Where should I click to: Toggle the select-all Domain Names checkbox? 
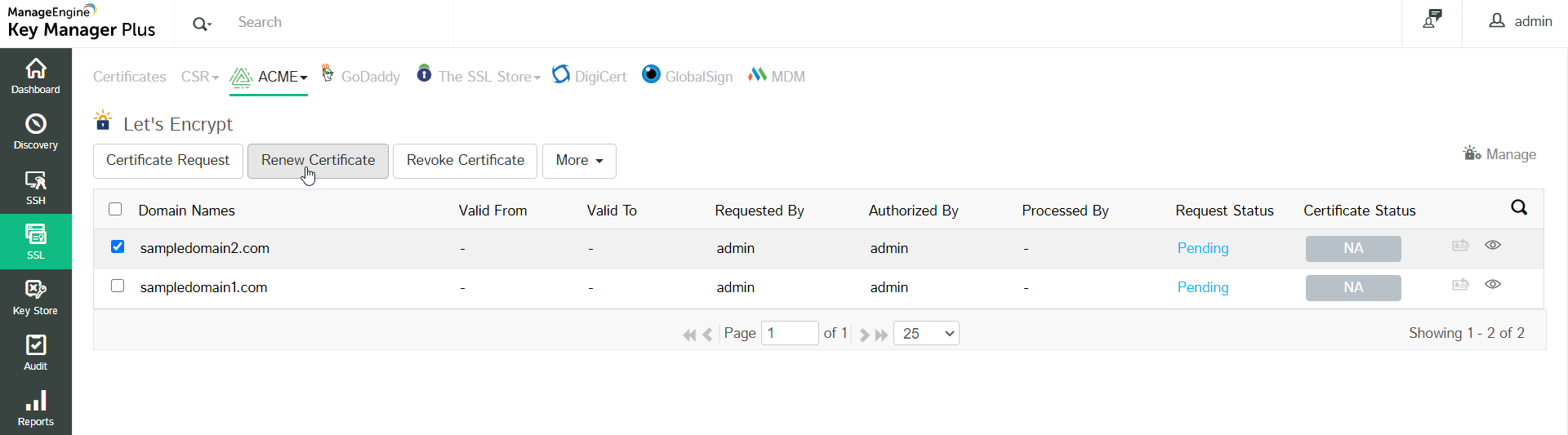click(x=115, y=209)
